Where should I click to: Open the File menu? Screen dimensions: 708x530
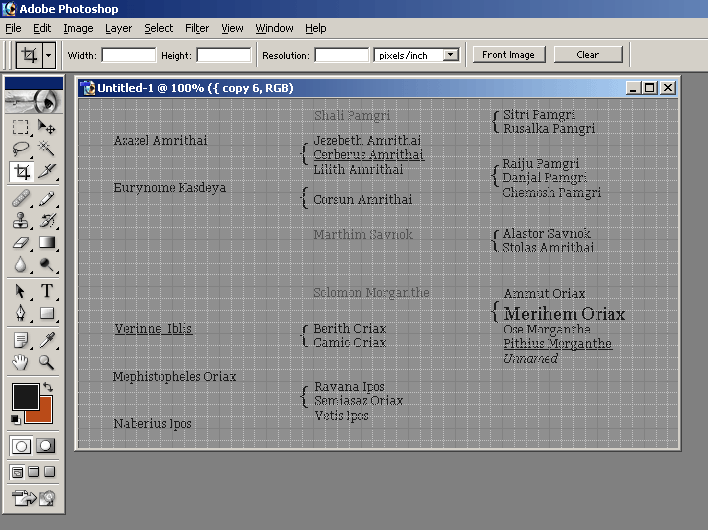point(13,28)
